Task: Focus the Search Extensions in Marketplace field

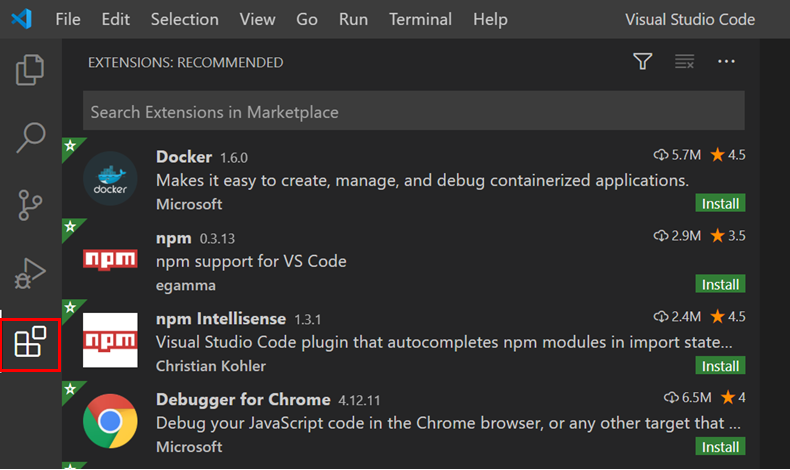Action: (414, 111)
